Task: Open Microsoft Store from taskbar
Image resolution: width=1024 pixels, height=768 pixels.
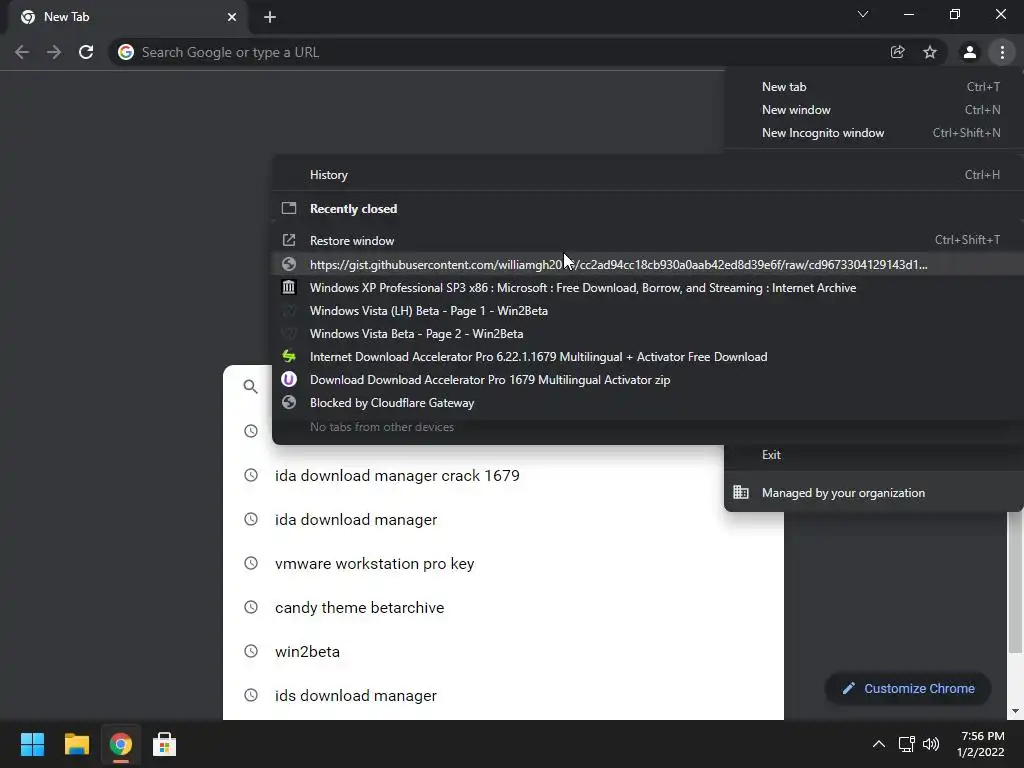Action: (x=165, y=744)
